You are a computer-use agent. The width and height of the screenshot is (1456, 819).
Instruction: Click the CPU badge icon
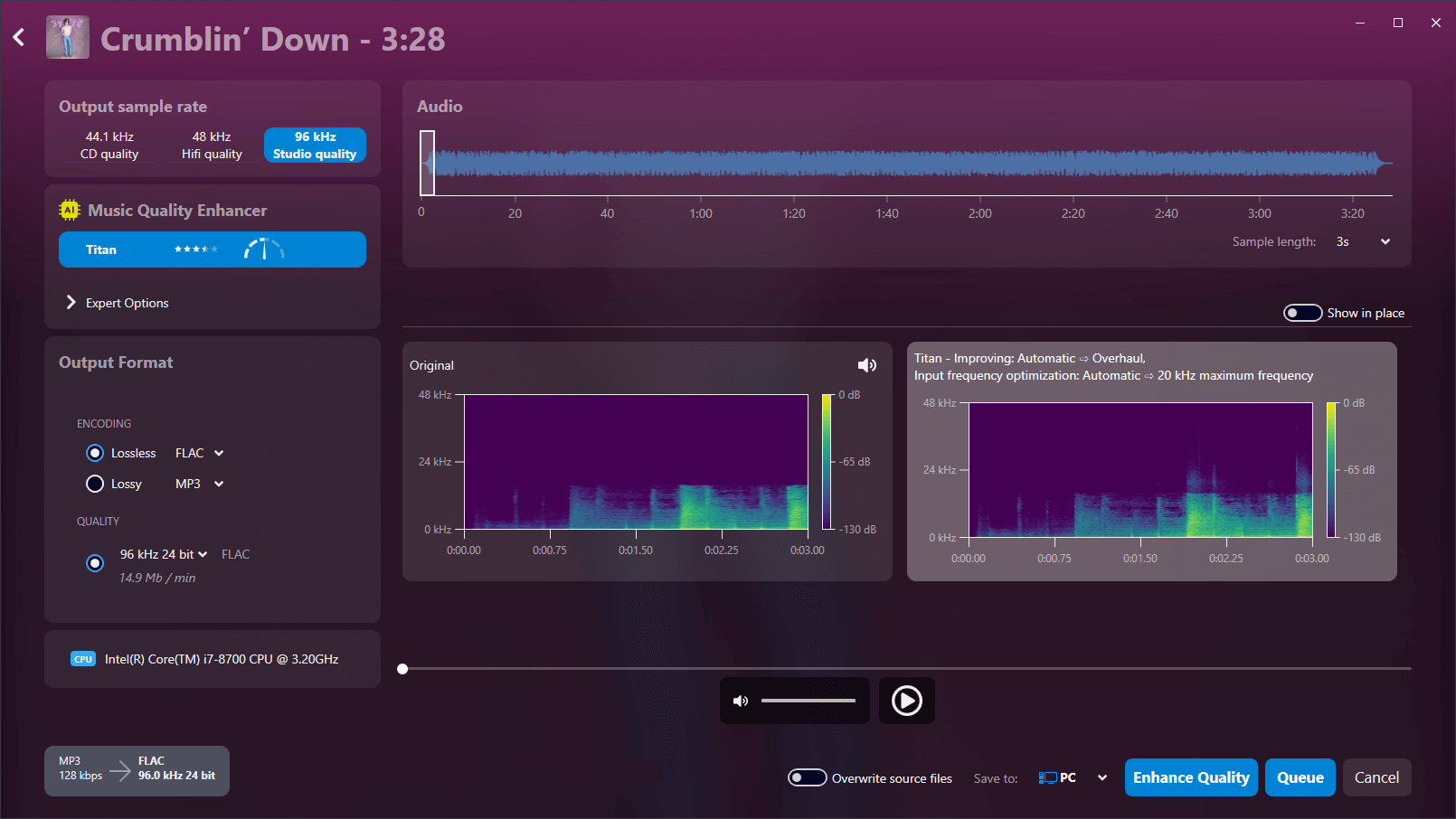pos(83,659)
